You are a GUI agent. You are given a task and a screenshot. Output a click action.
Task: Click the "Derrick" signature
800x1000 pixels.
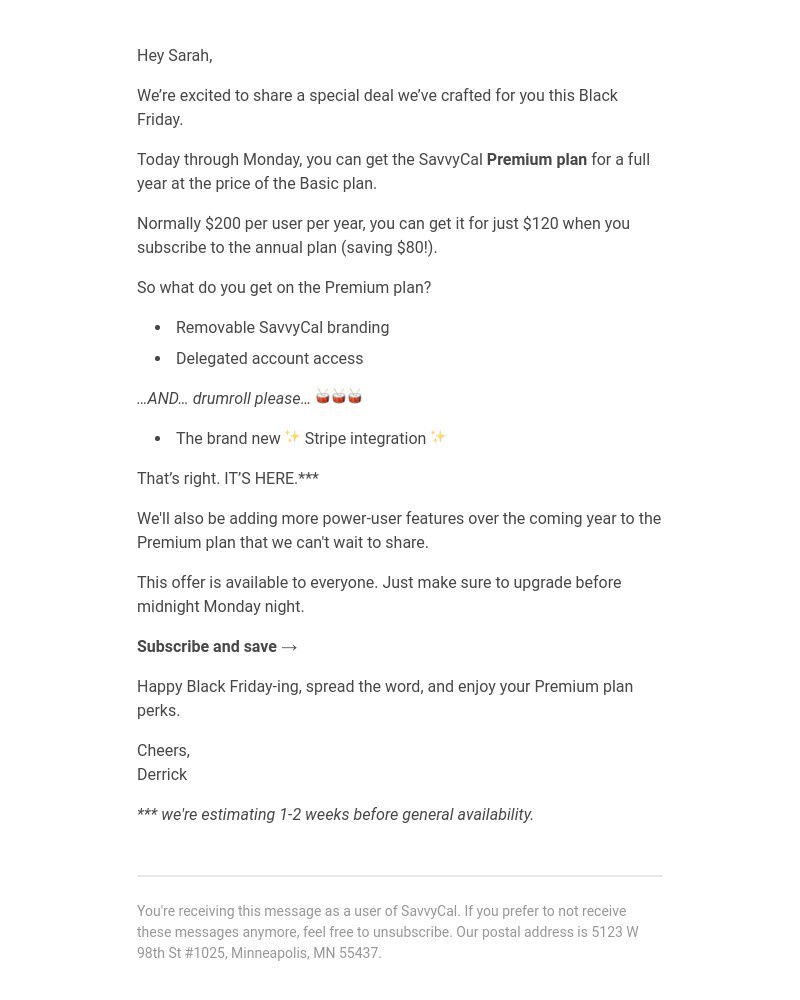point(162,775)
